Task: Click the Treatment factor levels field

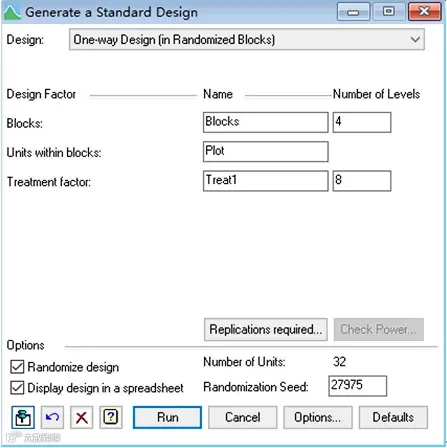Action: click(362, 181)
